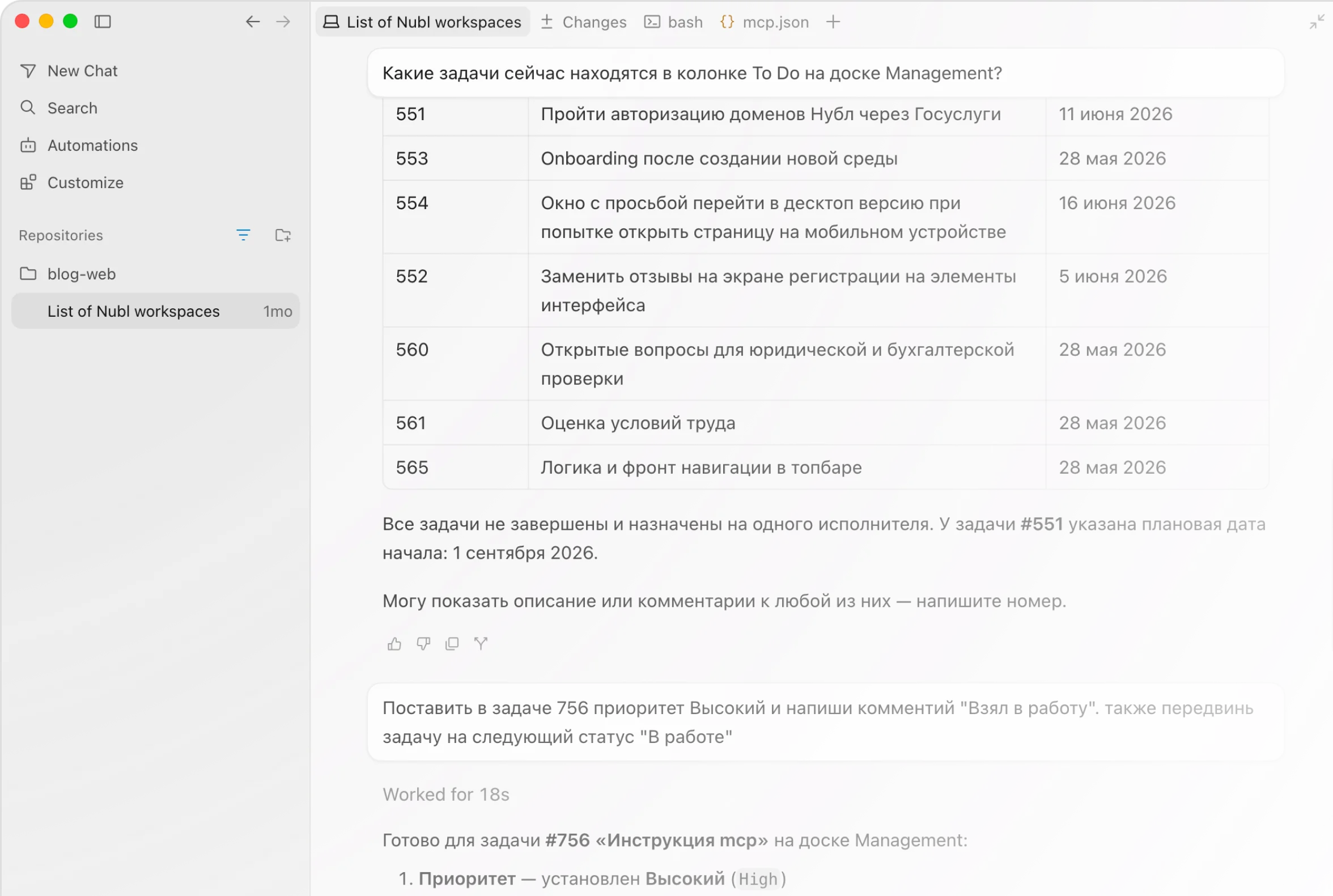
Task: Select task number 560 cell
Action: [x=455, y=363]
